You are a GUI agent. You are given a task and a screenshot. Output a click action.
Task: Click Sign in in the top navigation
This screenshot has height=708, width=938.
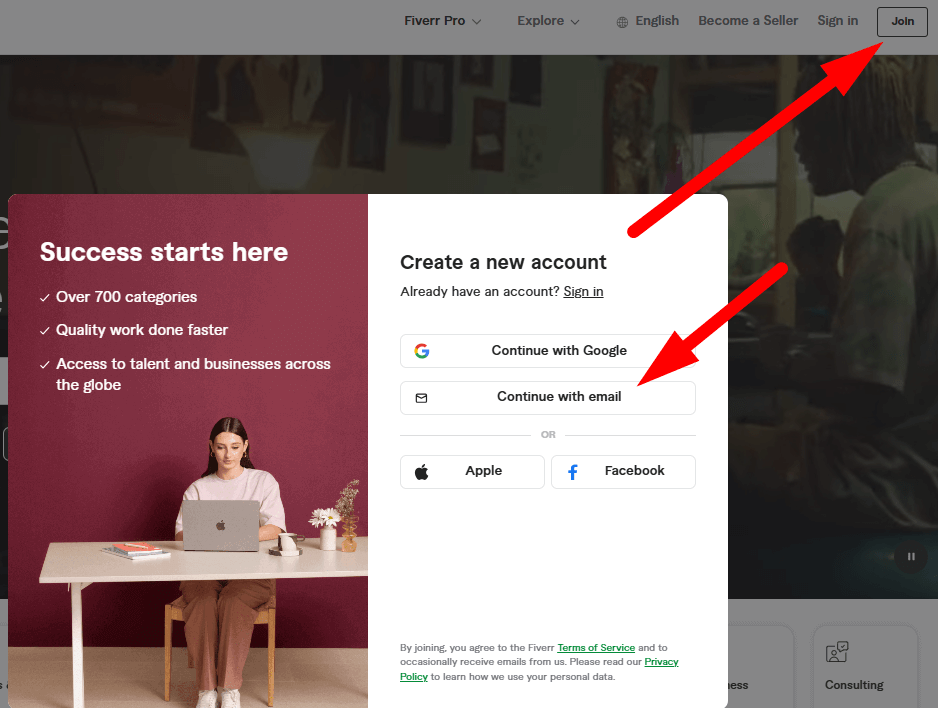point(837,21)
